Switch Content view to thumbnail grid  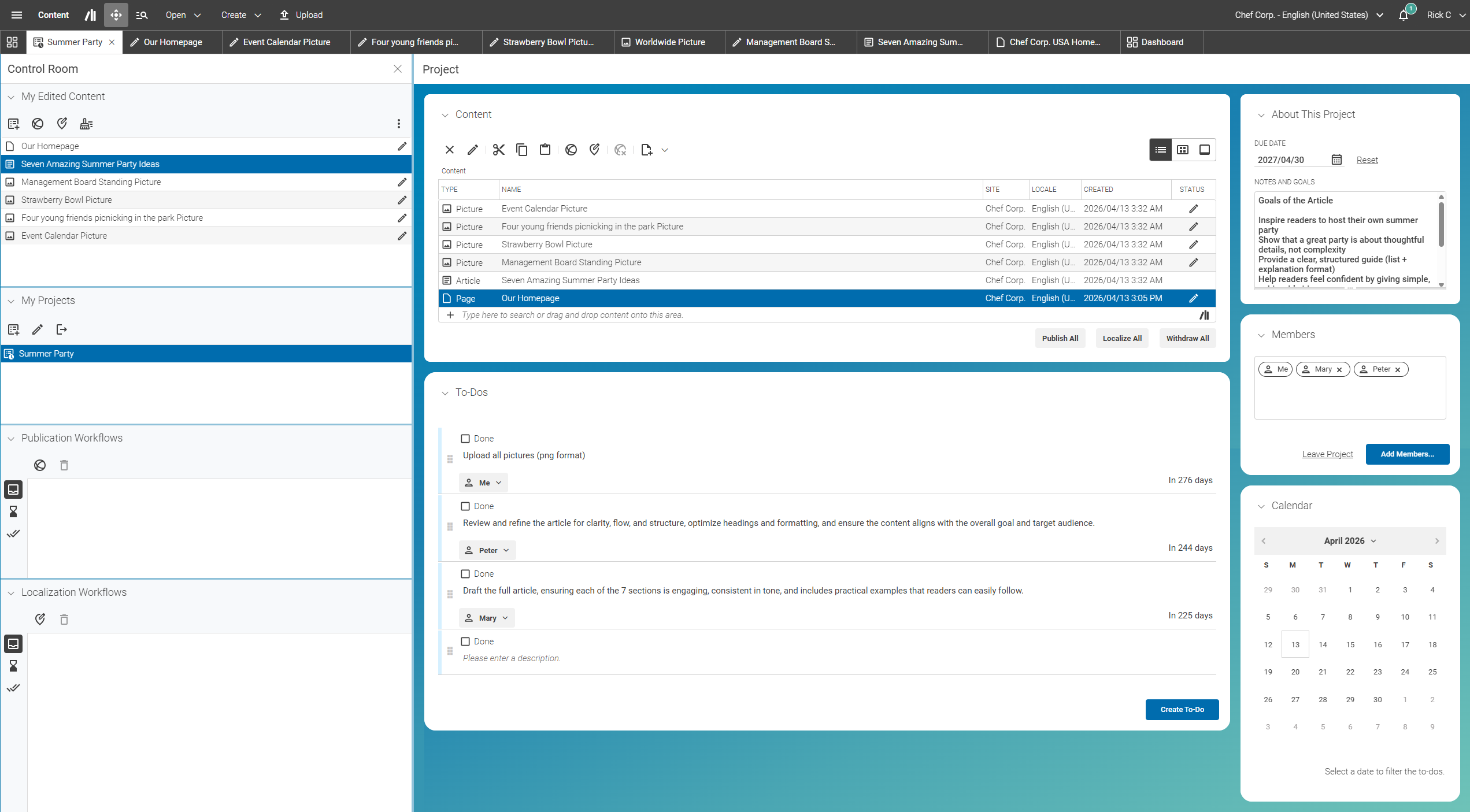pos(1183,150)
